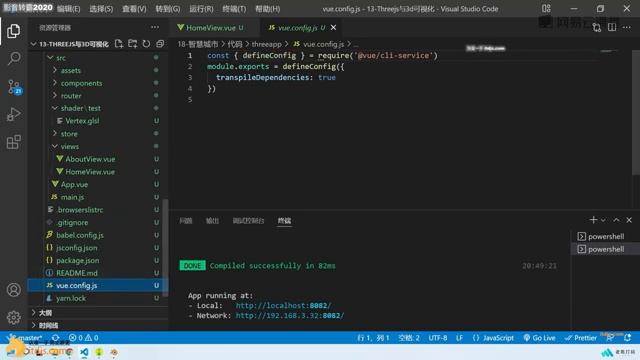Open Run and Debug view
The height and width of the screenshot is (360, 640).
coord(13,114)
